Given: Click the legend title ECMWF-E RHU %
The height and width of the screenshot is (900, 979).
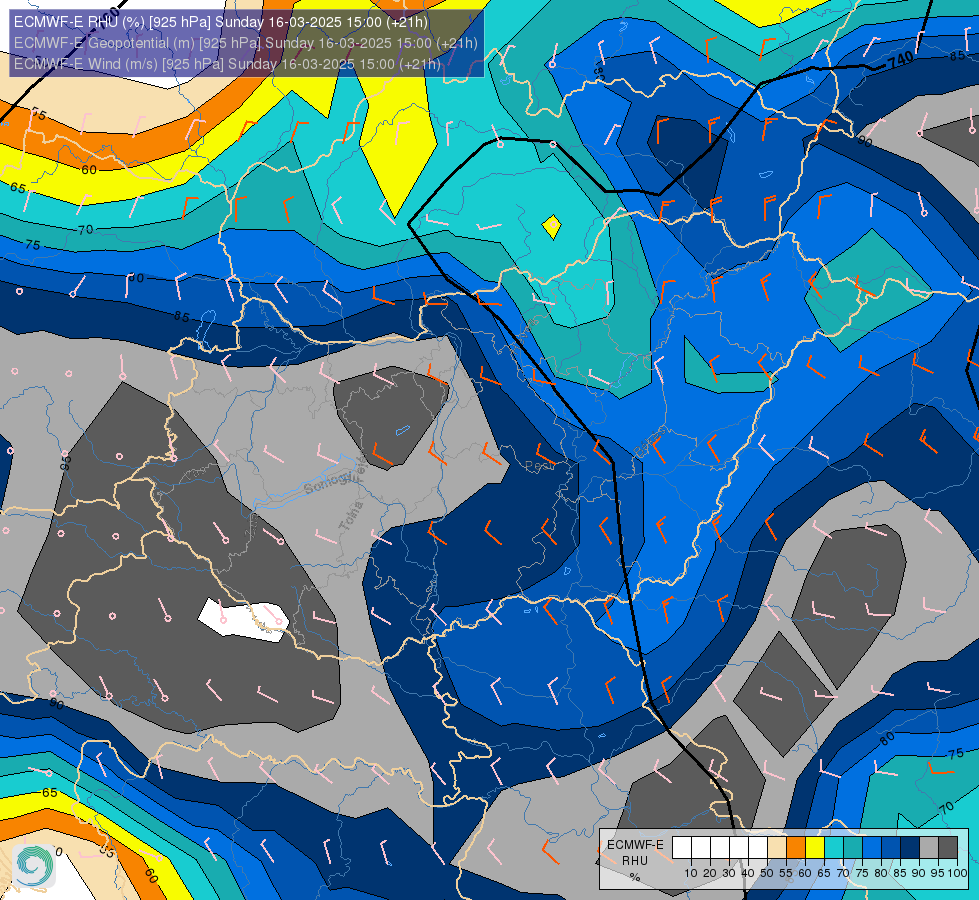Looking at the screenshot, I should click(x=635, y=861).
